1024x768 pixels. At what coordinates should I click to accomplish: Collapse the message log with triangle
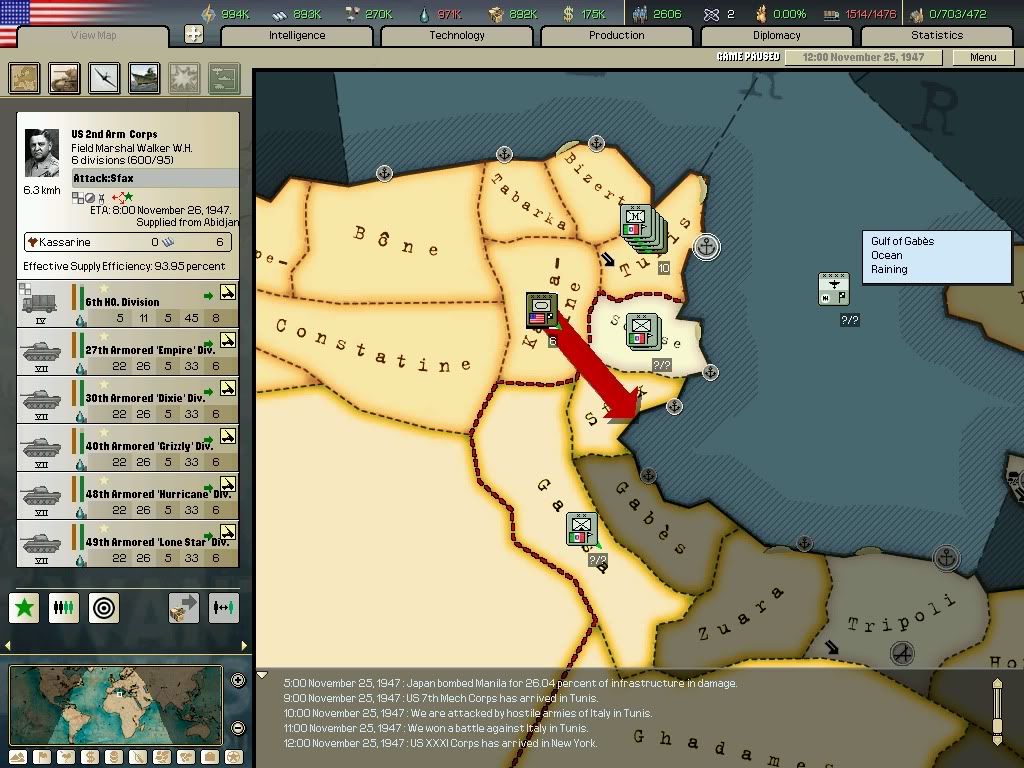click(262, 676)
